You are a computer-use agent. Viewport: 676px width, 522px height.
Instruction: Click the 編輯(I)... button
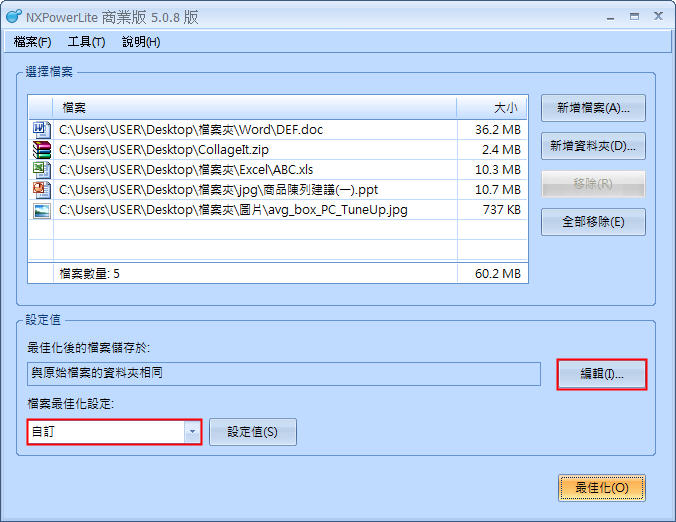(x=602, y=375)
